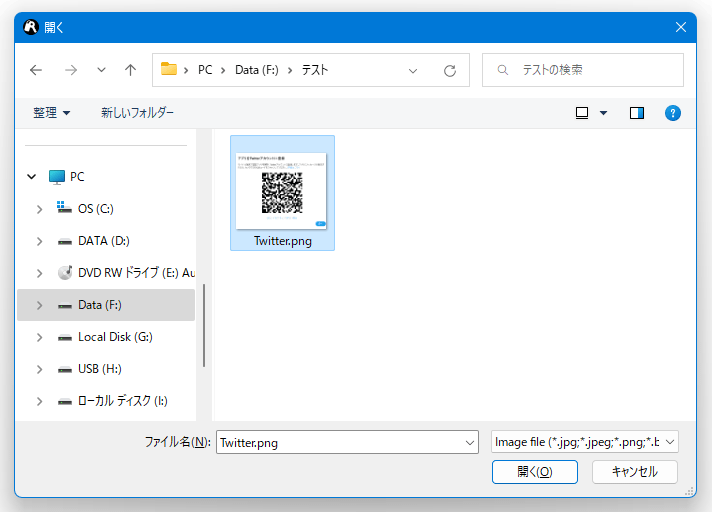Screen dimensions: 712x512
Task: Change the view layout icon
Action: pyautogui.click(x=582, y=113)
